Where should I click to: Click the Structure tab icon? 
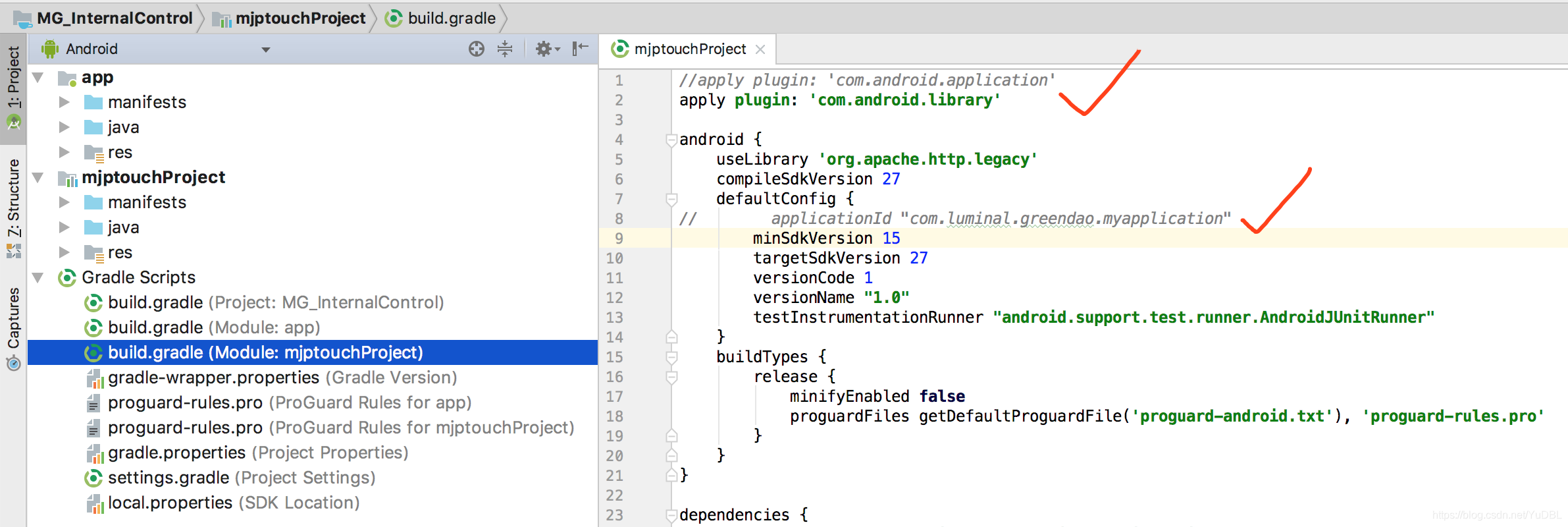pos(13,251)
